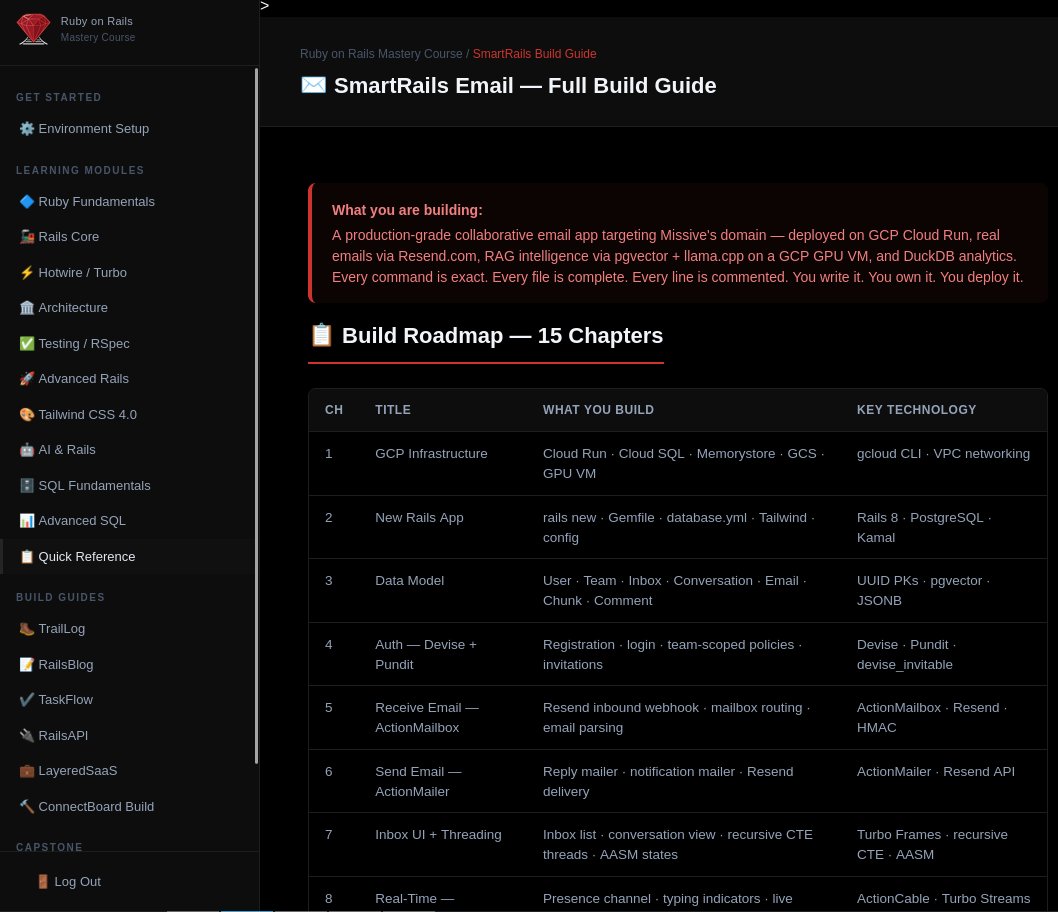Click the database icon beside SQL Fundamentals

[x=27, y=485]
